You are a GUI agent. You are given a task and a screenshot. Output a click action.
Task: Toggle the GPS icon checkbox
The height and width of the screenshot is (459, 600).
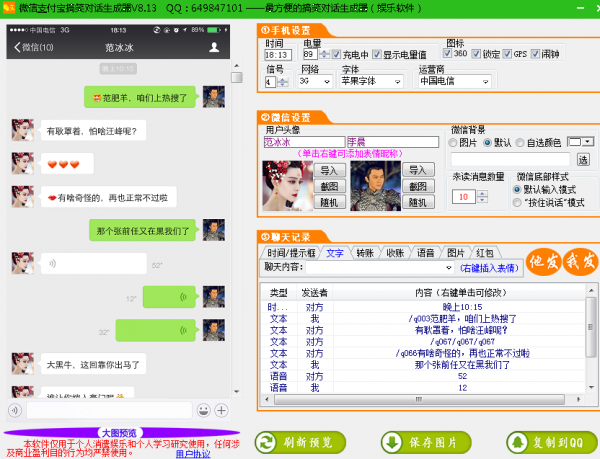point(507,54)
